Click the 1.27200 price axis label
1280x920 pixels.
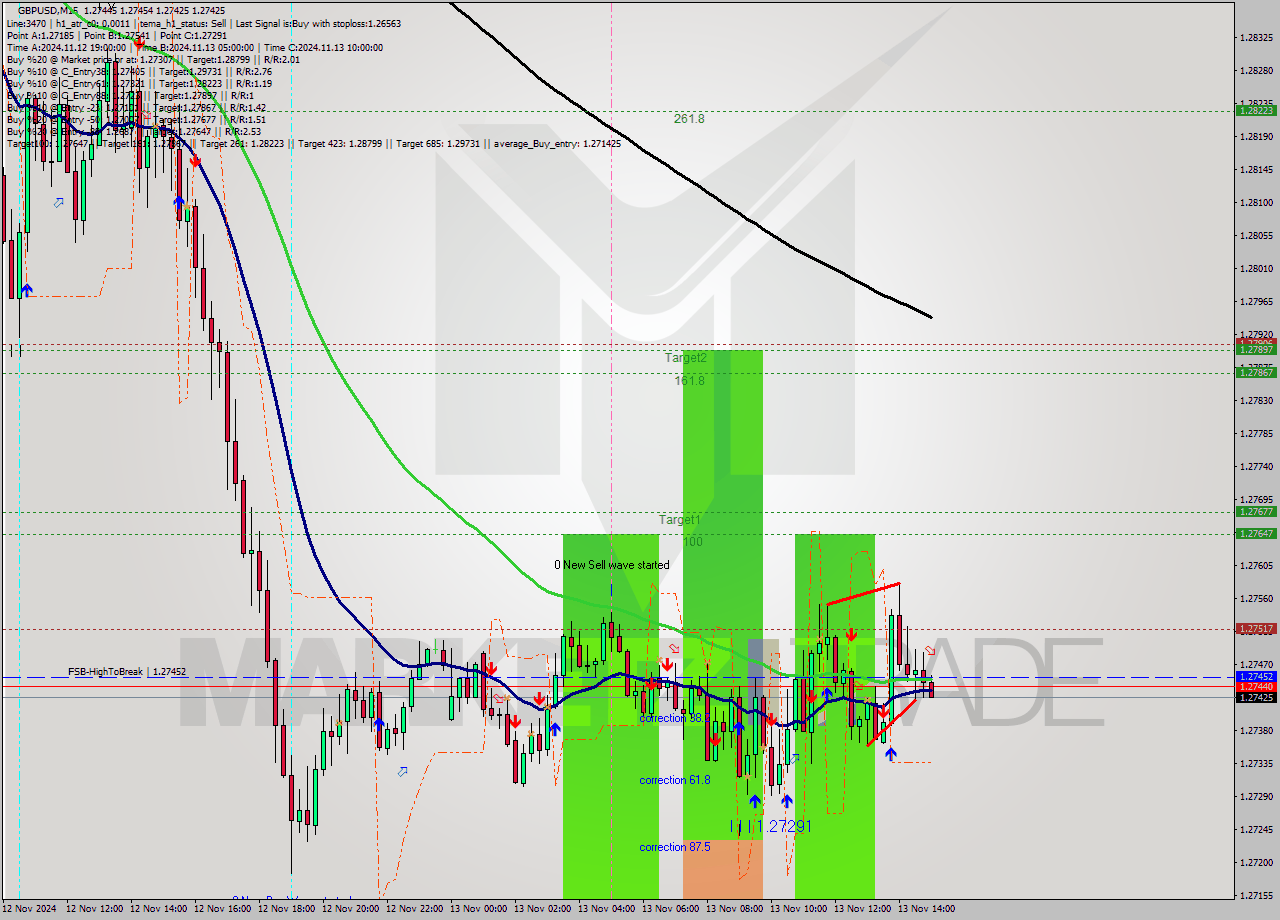tap(1256, 862)
